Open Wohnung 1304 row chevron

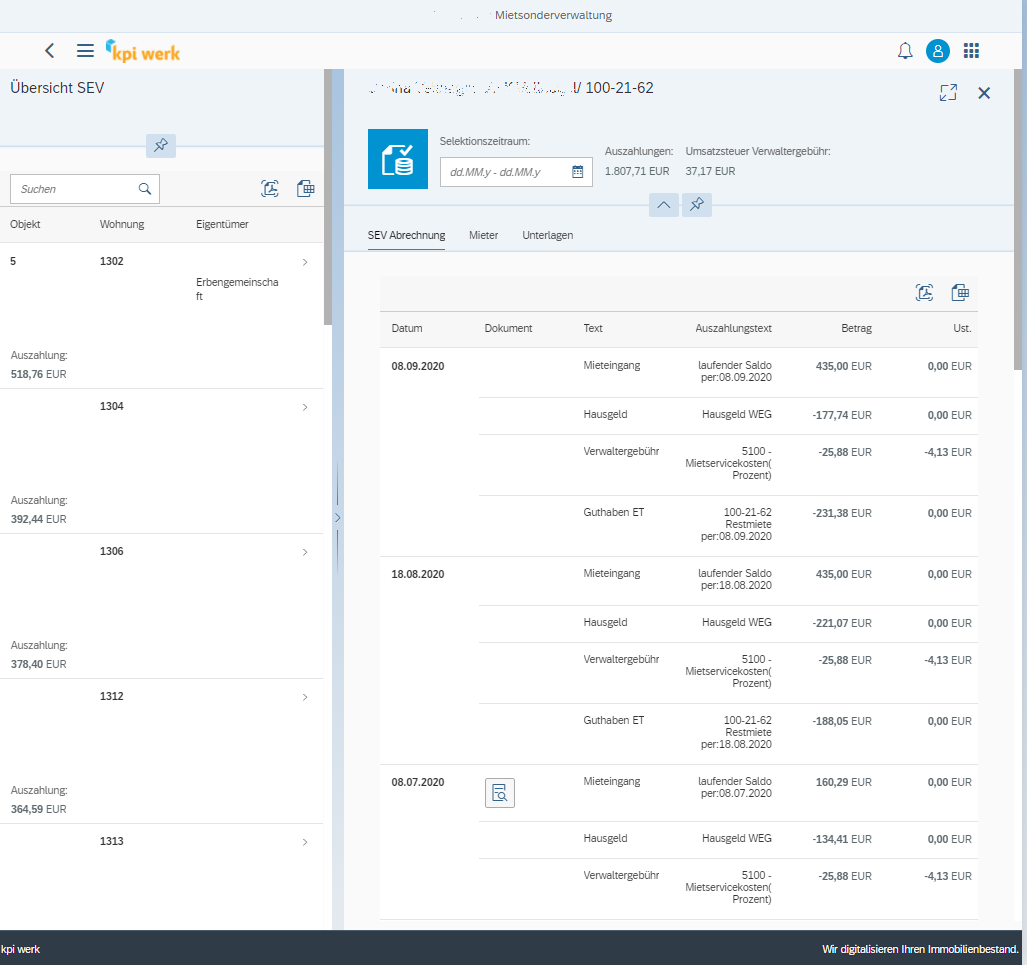pos(305,407)
